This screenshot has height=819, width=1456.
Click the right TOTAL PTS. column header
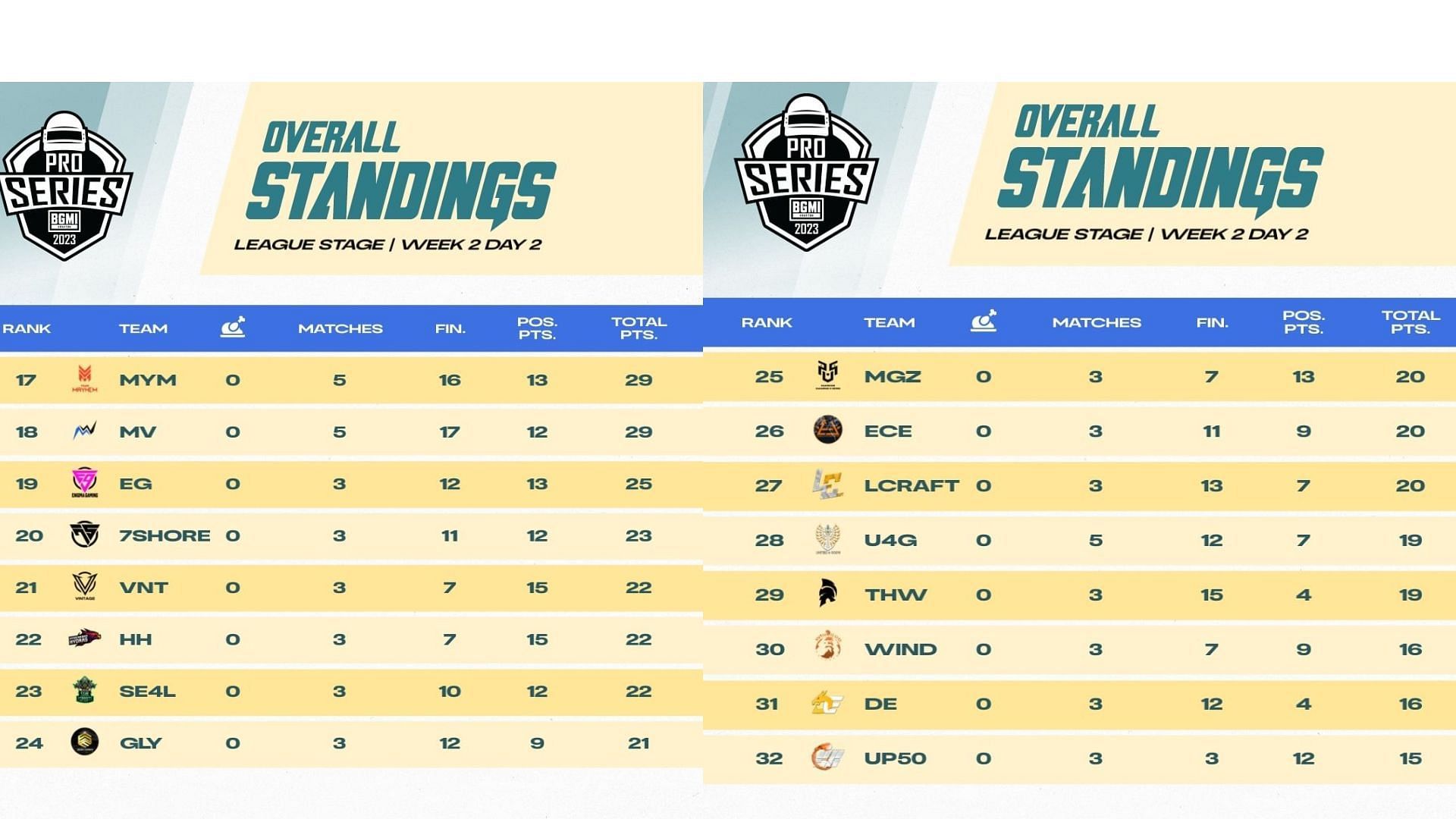1410,322
